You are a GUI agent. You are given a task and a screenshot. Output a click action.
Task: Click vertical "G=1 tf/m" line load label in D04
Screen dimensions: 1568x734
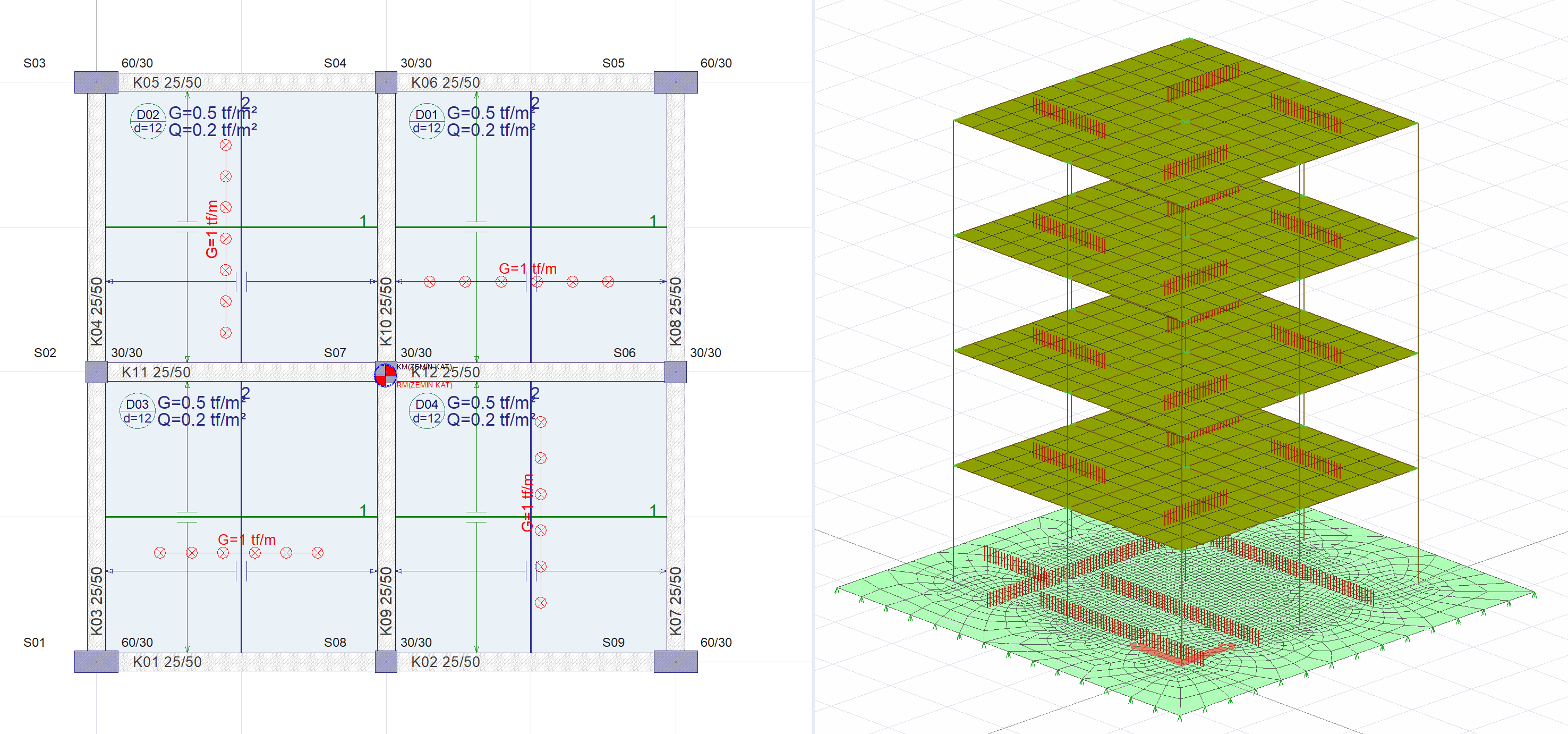click(x=527, y=502)
